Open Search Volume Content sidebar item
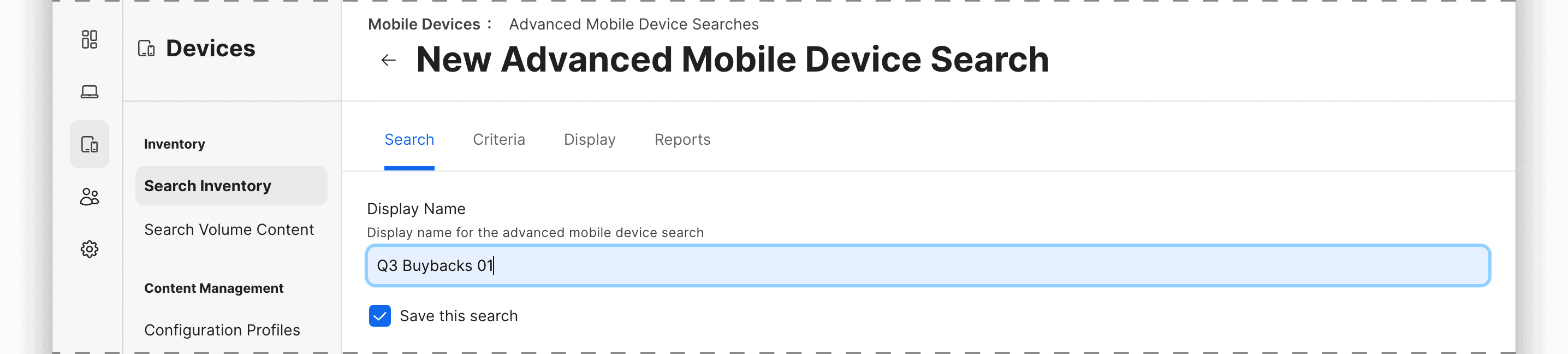1568x354 pixels. [x=229, y=229]
